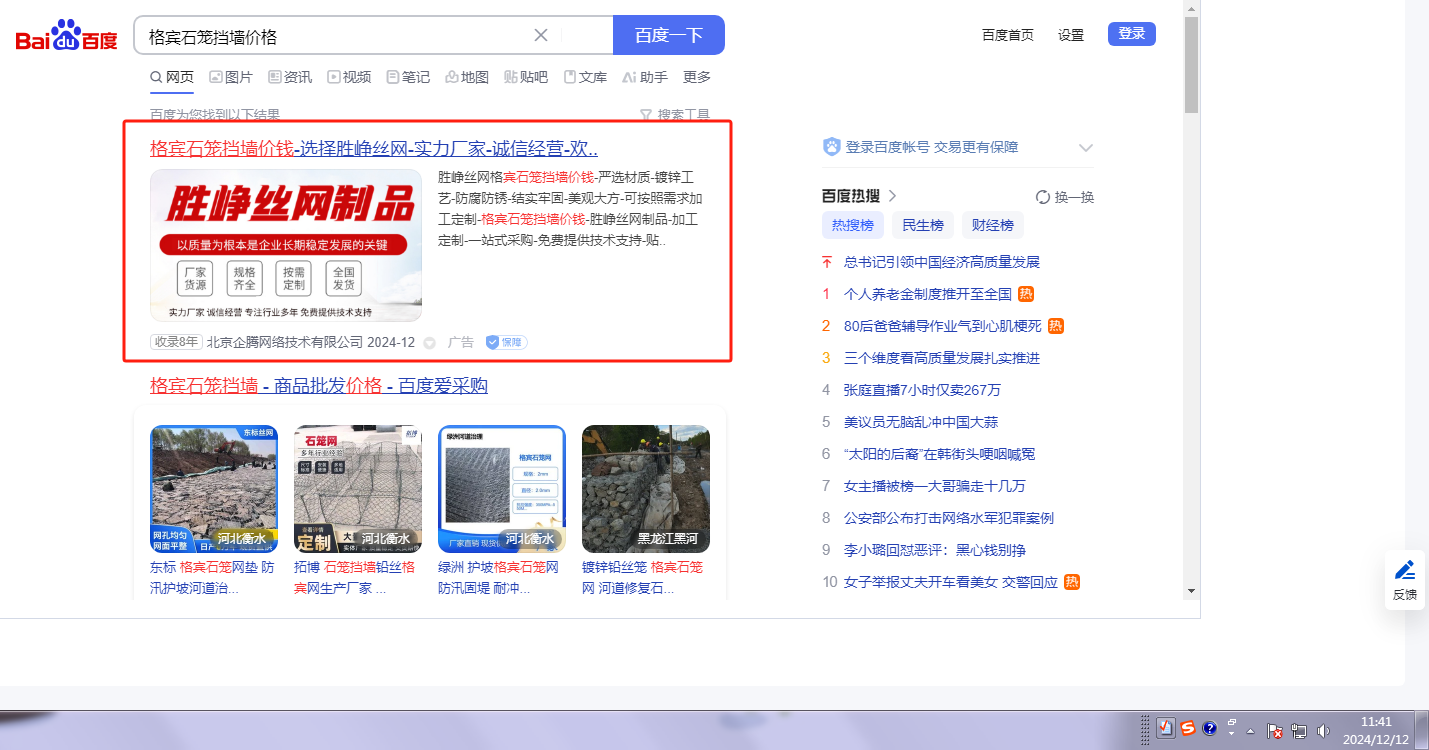
Task: Click the 换一换 refresh icon
Action: (x=1043, y=197)
